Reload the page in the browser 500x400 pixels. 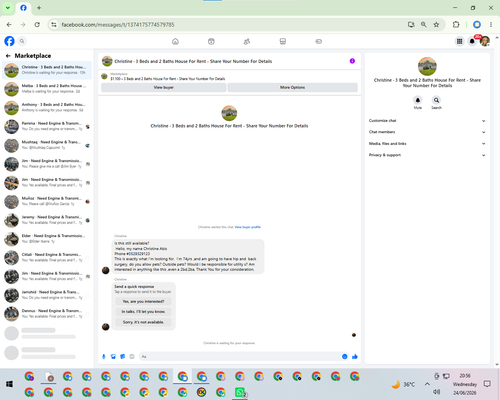(37, 25)
